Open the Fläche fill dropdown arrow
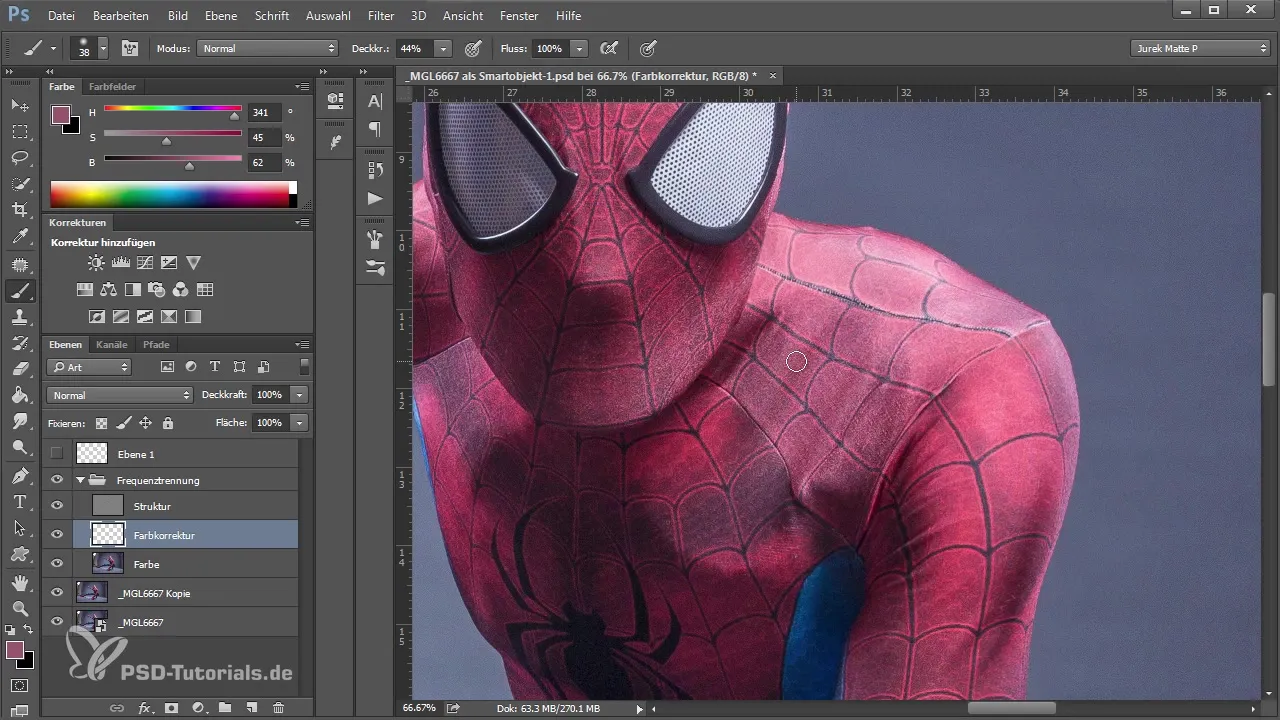The height and width of the screenshot is (720, 1280). [299, 423]
